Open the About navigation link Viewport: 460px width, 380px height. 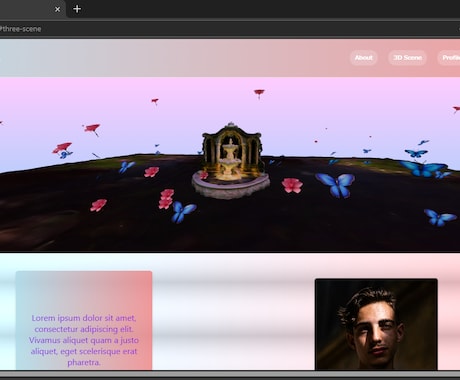363,58
